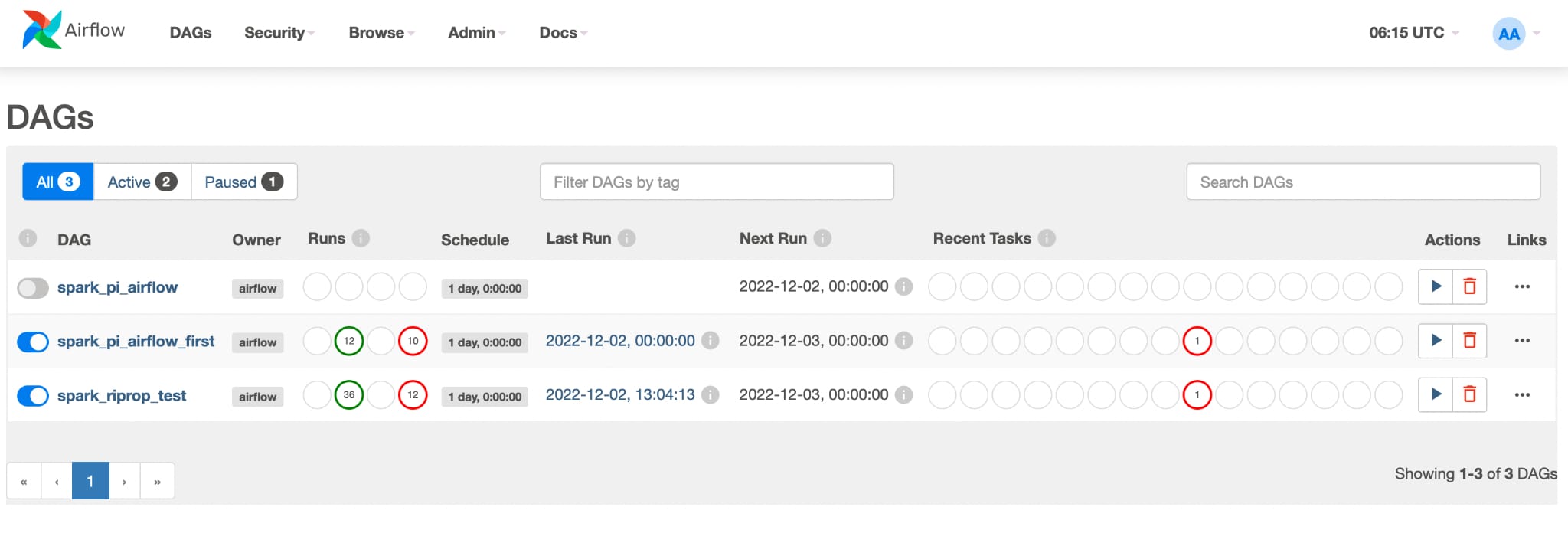Click the red failed runs circle showing 10
Image resolution: width=1568 pixels, height=543 pixels.
(x=413, y=342)
